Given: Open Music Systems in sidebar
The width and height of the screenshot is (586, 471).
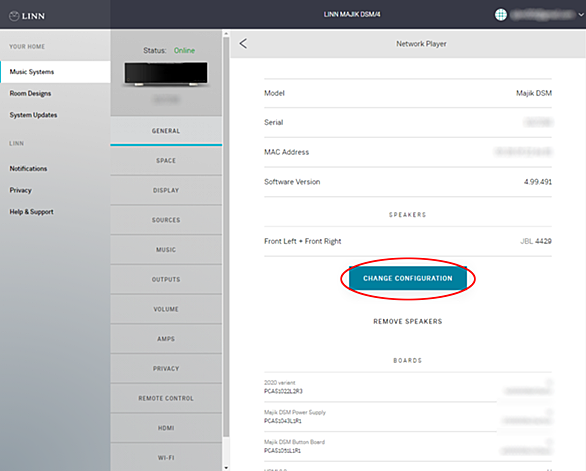Looking at the screenshot, I should coord(55,72).
